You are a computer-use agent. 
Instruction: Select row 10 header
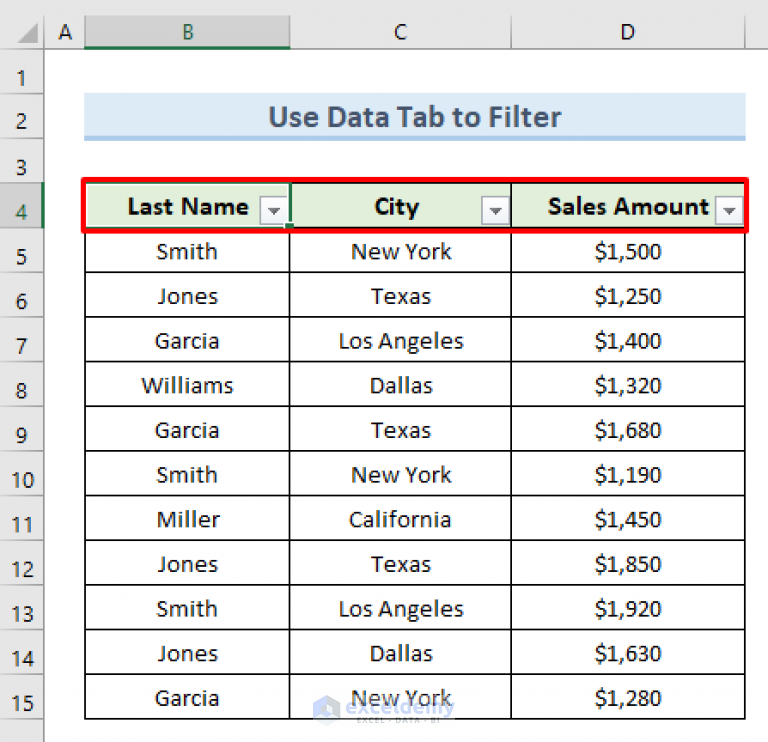(x=22, y=479)
